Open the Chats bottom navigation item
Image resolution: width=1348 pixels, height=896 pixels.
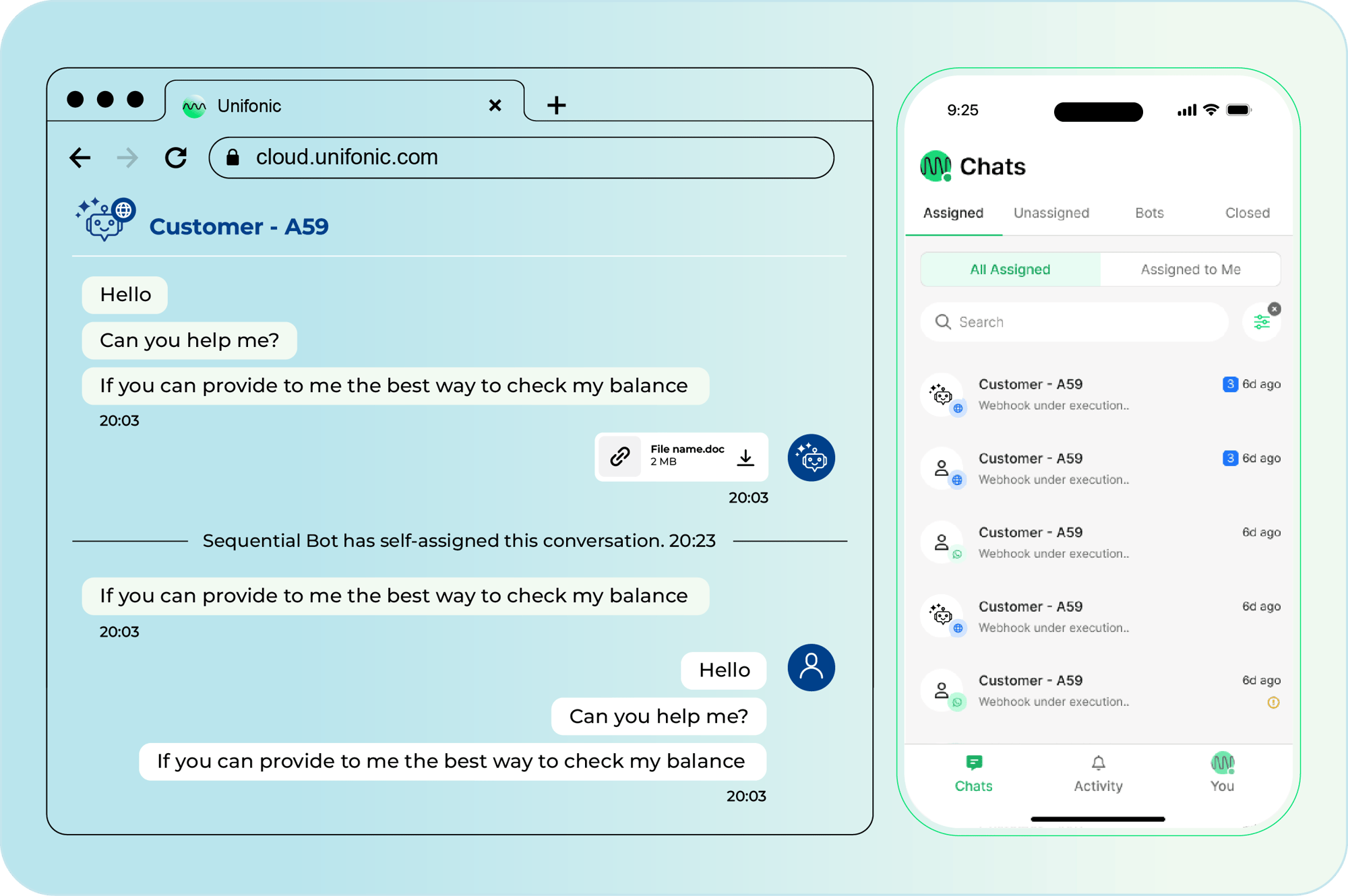point(973,773)
